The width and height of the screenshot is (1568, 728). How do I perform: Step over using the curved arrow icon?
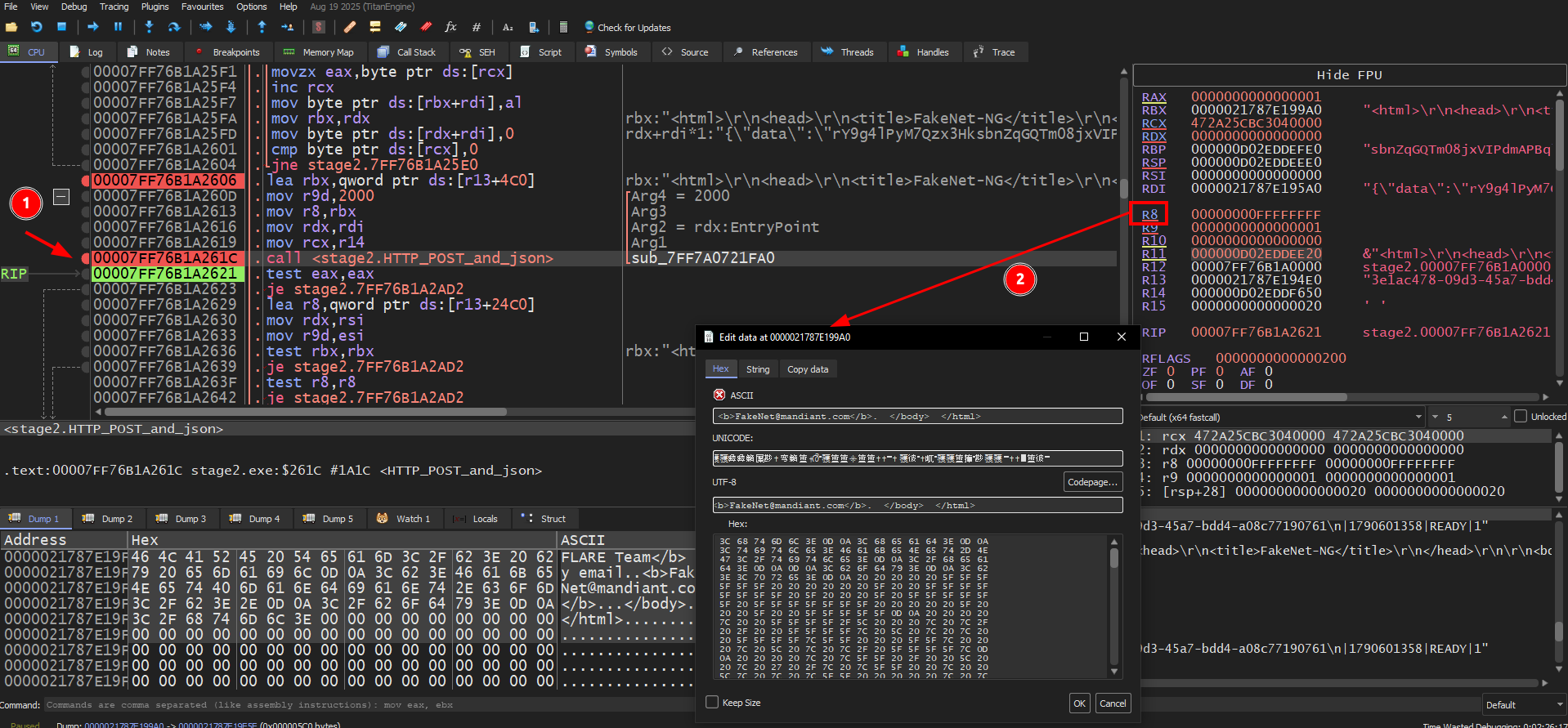coord(174,27)
